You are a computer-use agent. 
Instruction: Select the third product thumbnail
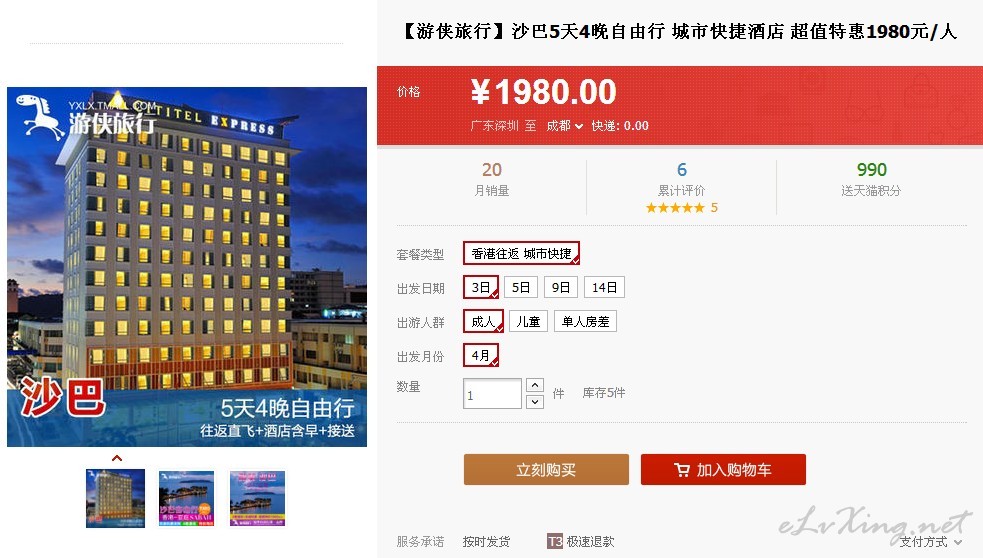[257, 498]
